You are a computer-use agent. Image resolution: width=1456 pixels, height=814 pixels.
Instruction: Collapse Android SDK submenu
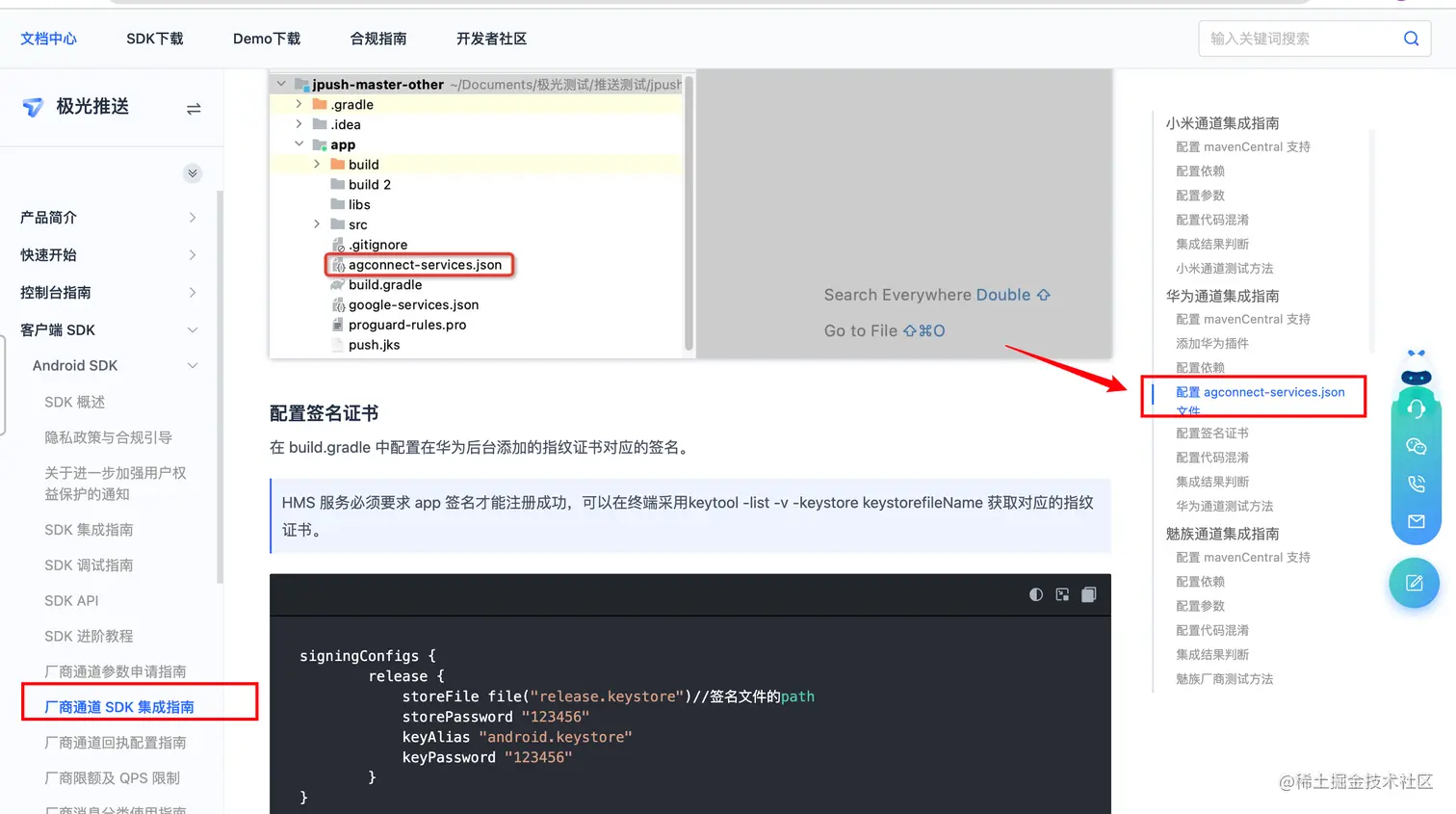click(x=116, y=366)
